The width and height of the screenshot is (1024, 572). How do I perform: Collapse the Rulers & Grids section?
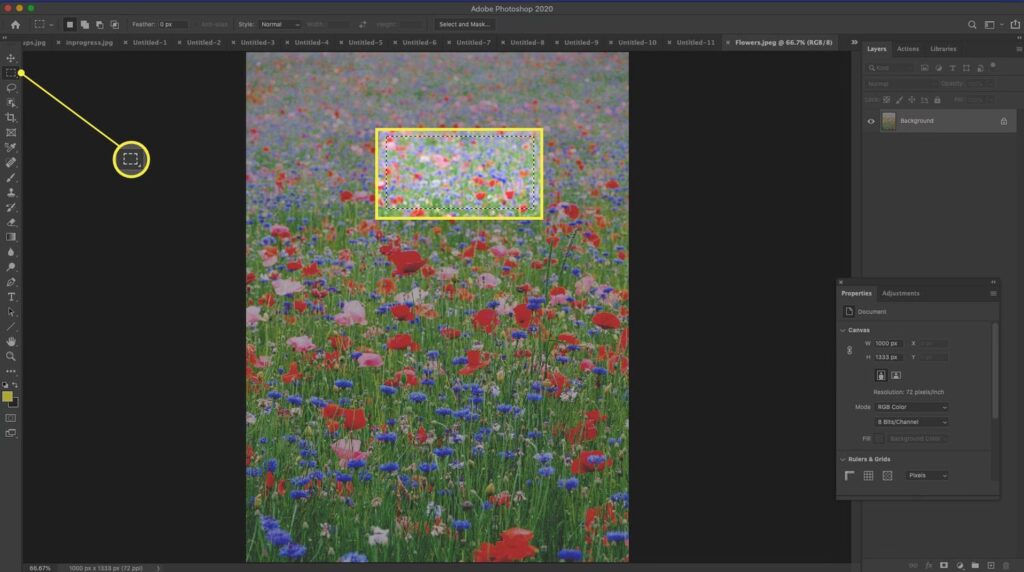coord(842,459)
